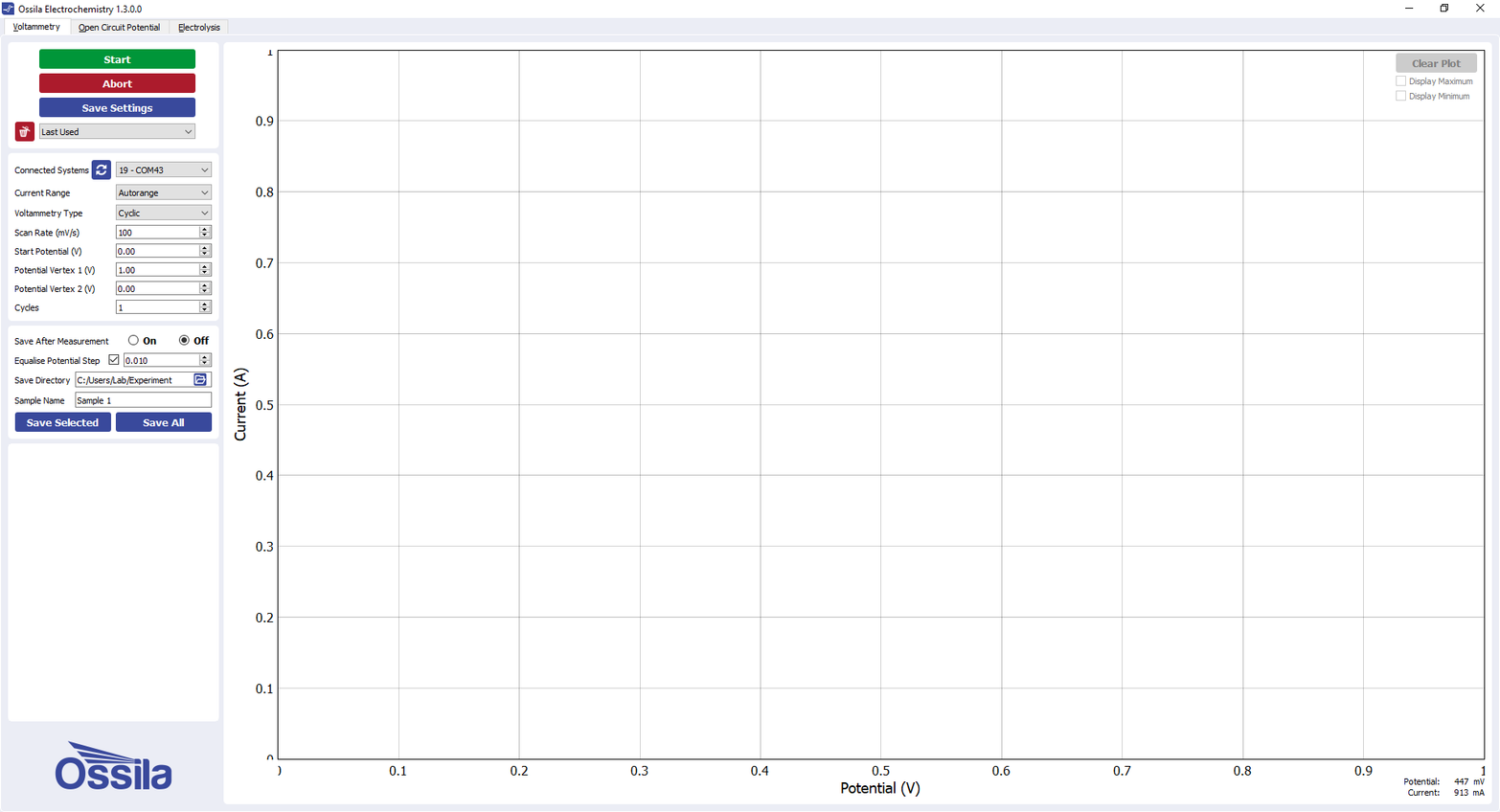The width and height of the screenshot is (1500, 812).
Task: Select Save After Measurement On
Action: coord(133,341)
